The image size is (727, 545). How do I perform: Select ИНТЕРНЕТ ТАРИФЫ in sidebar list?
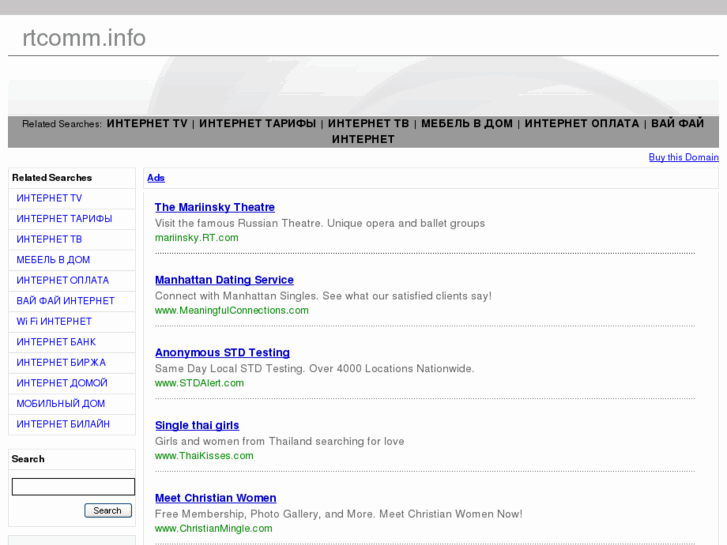(64, 218)
